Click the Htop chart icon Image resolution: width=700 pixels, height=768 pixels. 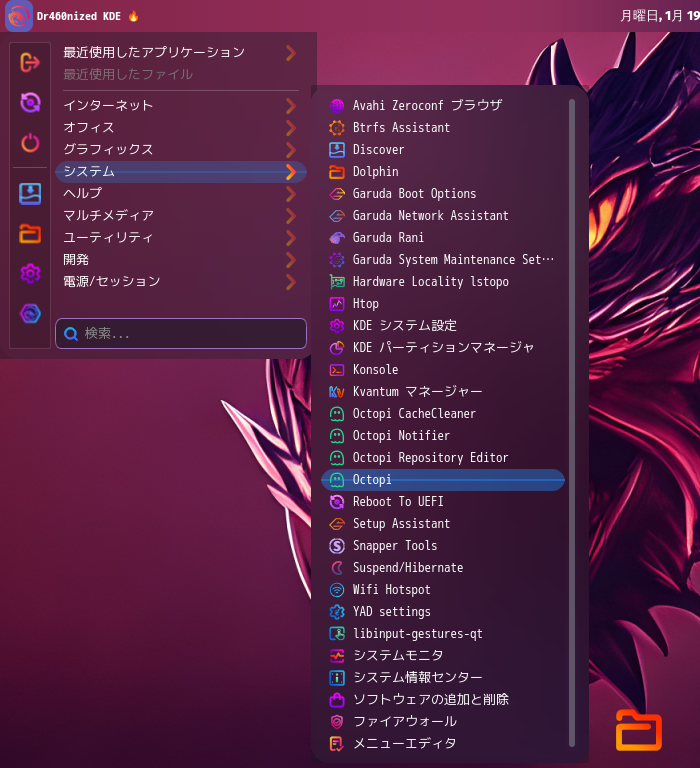(337, 304)
